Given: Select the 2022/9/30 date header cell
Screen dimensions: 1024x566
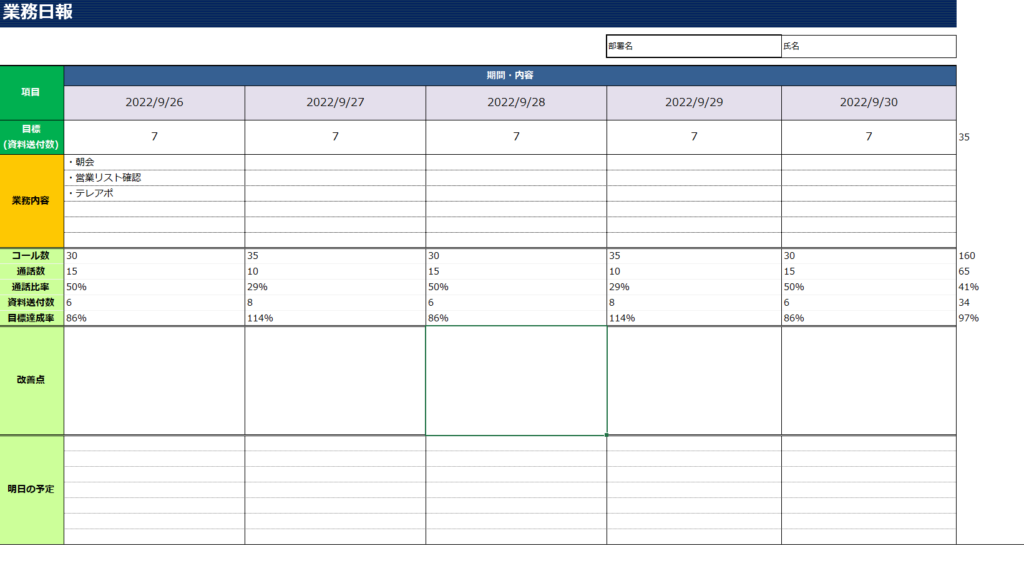Looking at the screenshot, I should [868, 102].
